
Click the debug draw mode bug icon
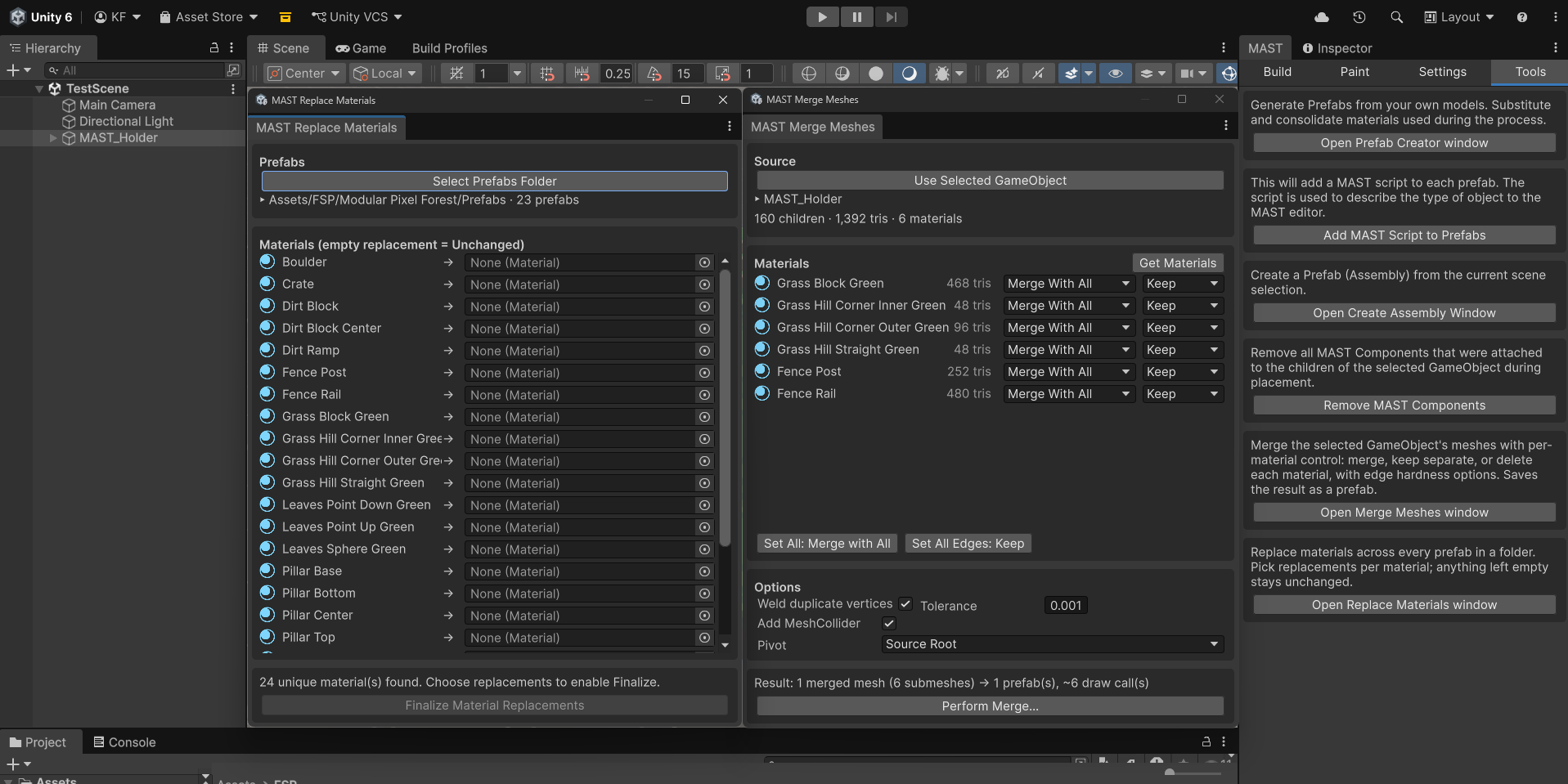pos(942,74)
